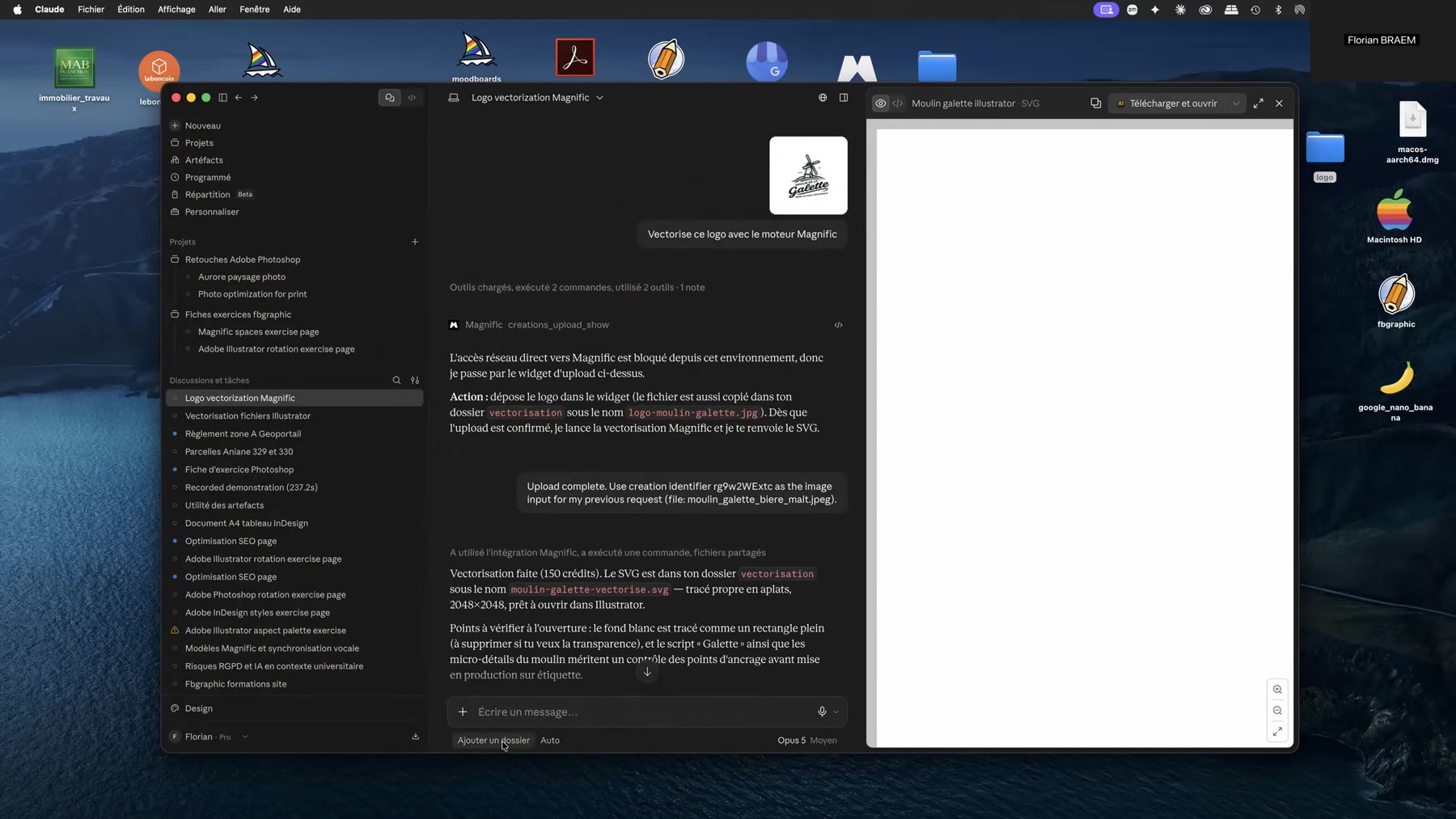Open Projets in the sidebar
This screenshot has width=1456, height=819.
pos(294,143)
